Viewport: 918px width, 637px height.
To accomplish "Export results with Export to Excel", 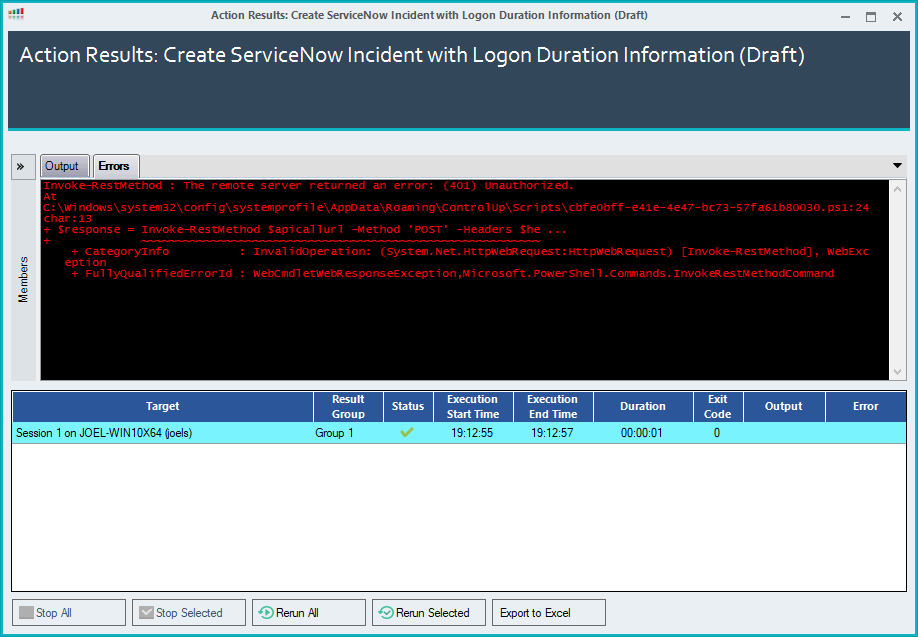I will click(549, 612).
